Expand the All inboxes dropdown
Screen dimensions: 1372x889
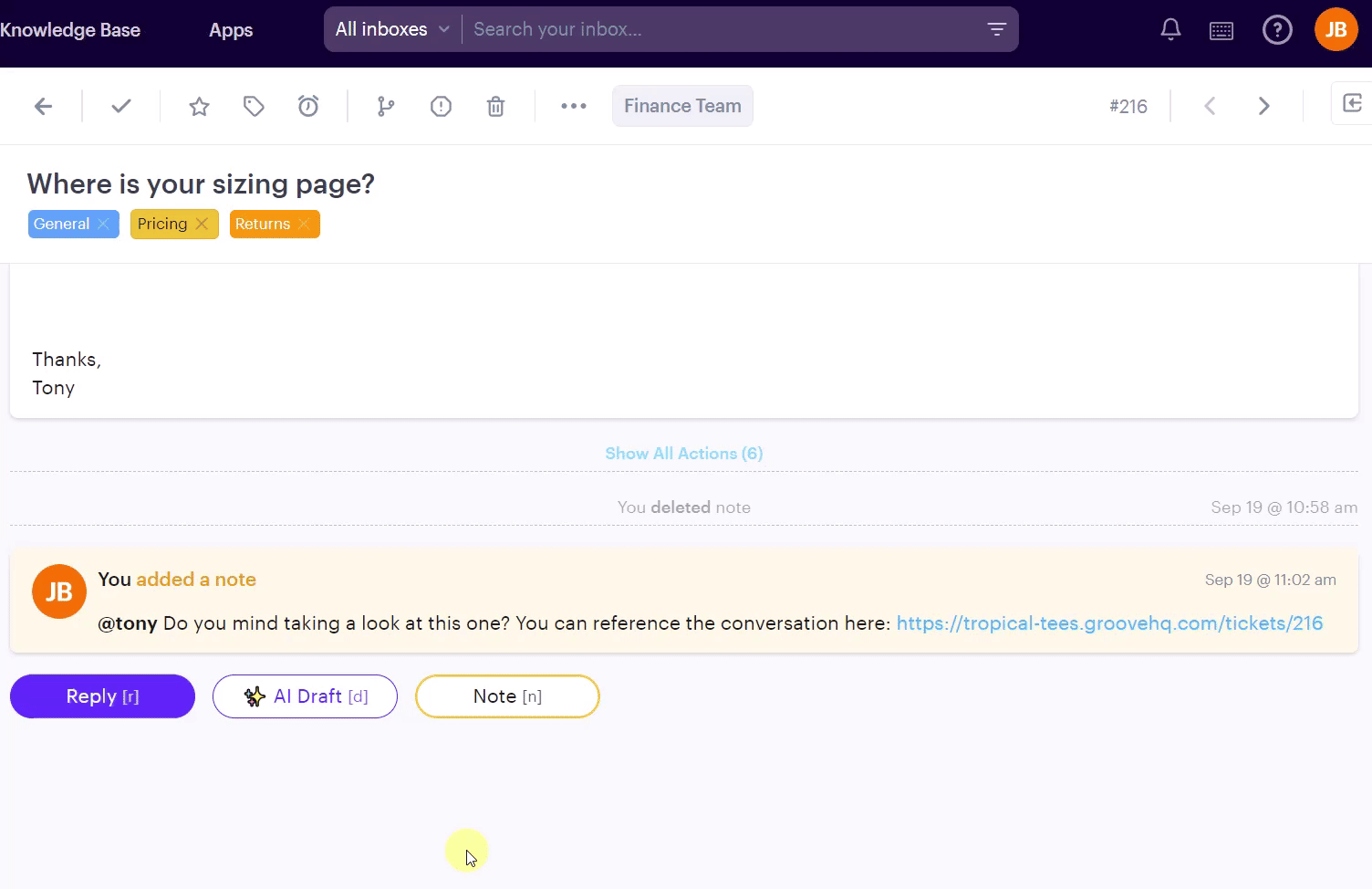pyautogui.click(x=392, y=29)
